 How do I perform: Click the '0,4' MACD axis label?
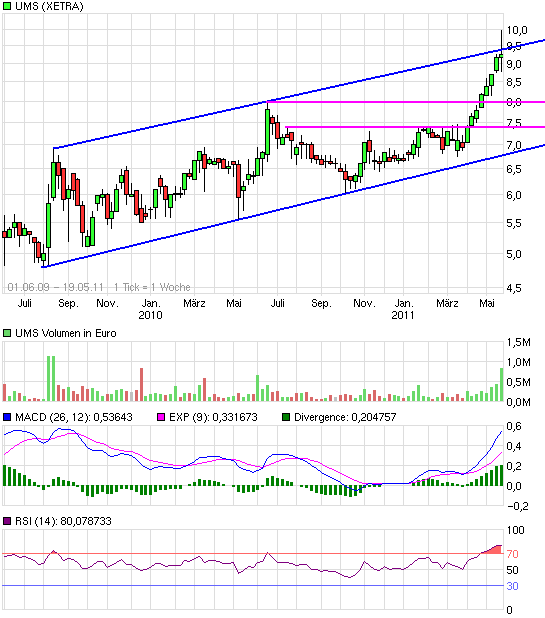click(514, 446)
